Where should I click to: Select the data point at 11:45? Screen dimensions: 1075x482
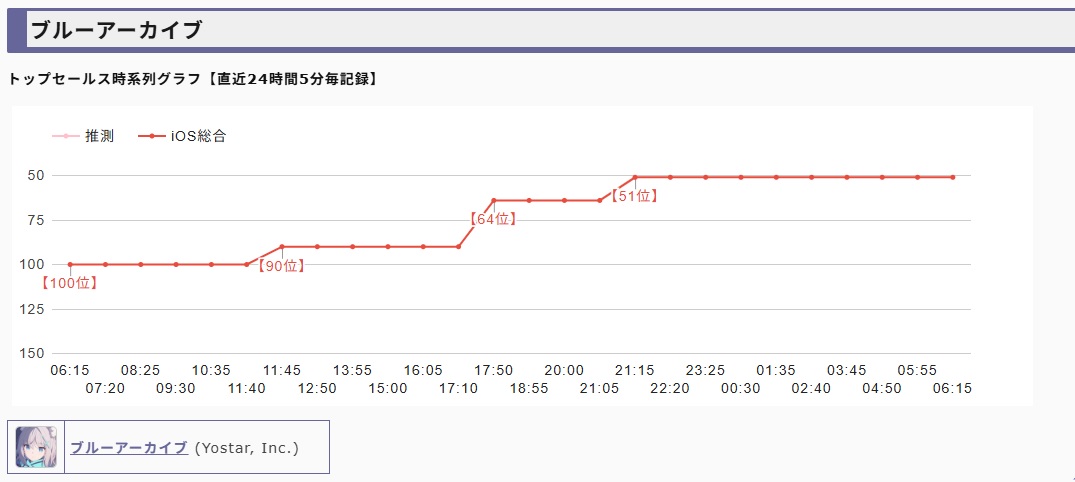[x=282, y=246]
